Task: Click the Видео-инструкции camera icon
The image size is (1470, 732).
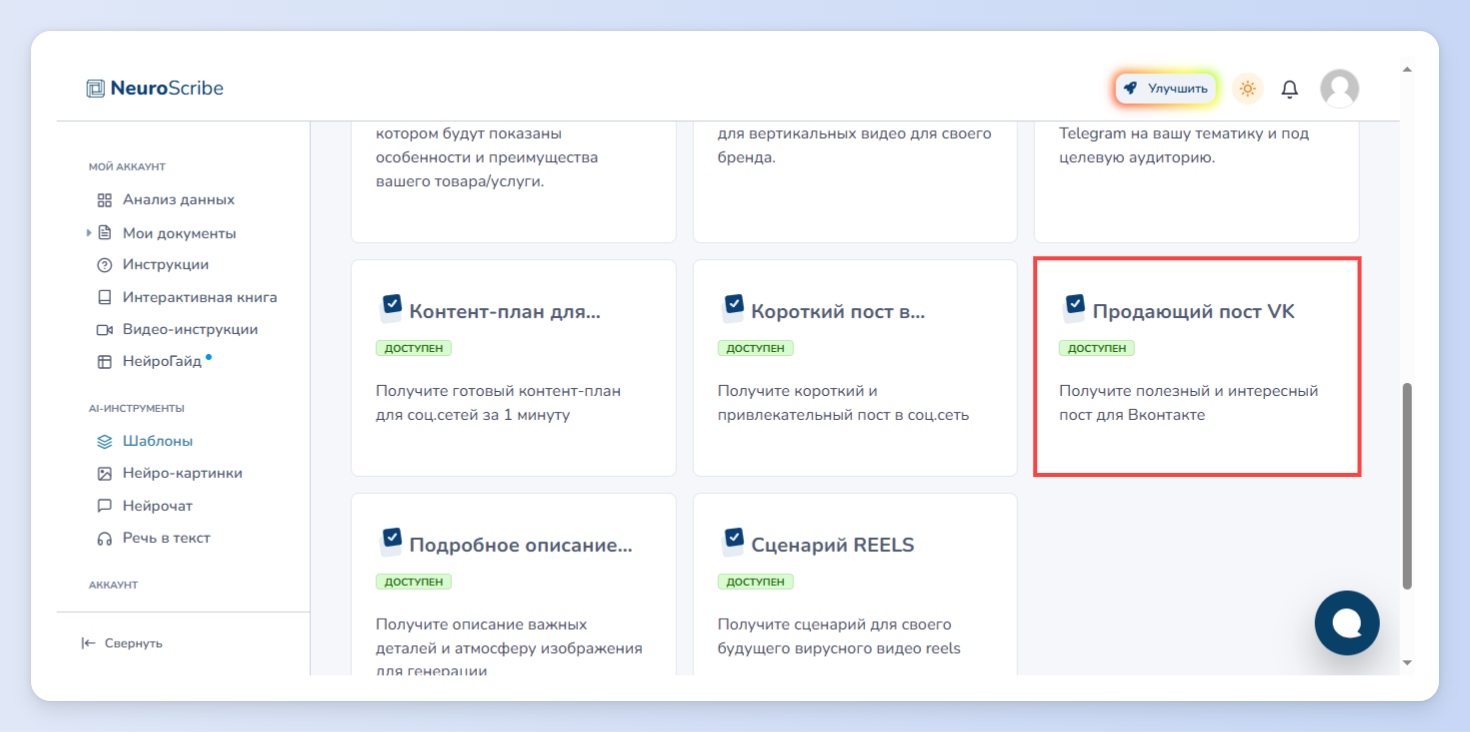Action: pyautogui.click(x=104, y=329)
